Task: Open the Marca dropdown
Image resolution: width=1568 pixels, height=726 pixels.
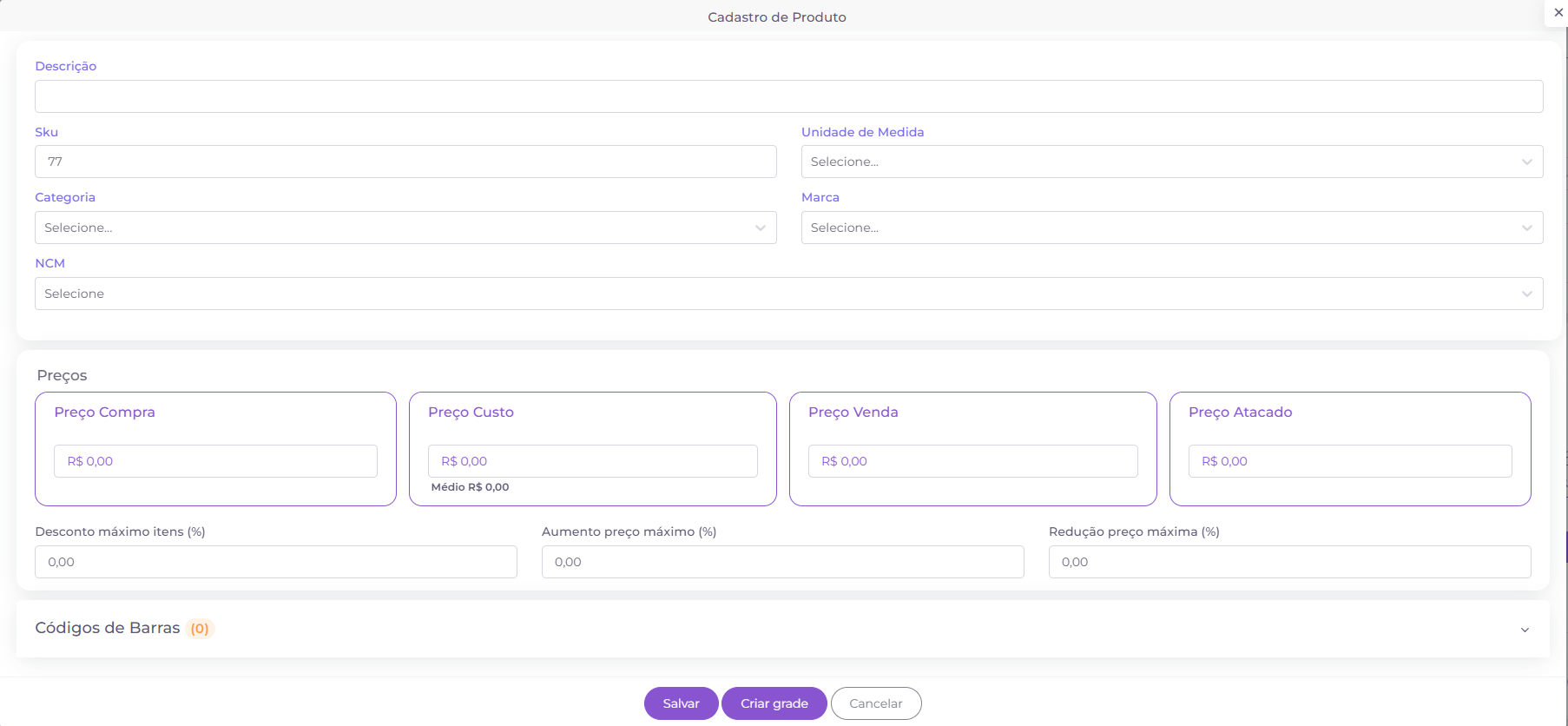Action: coord(1171,228)
